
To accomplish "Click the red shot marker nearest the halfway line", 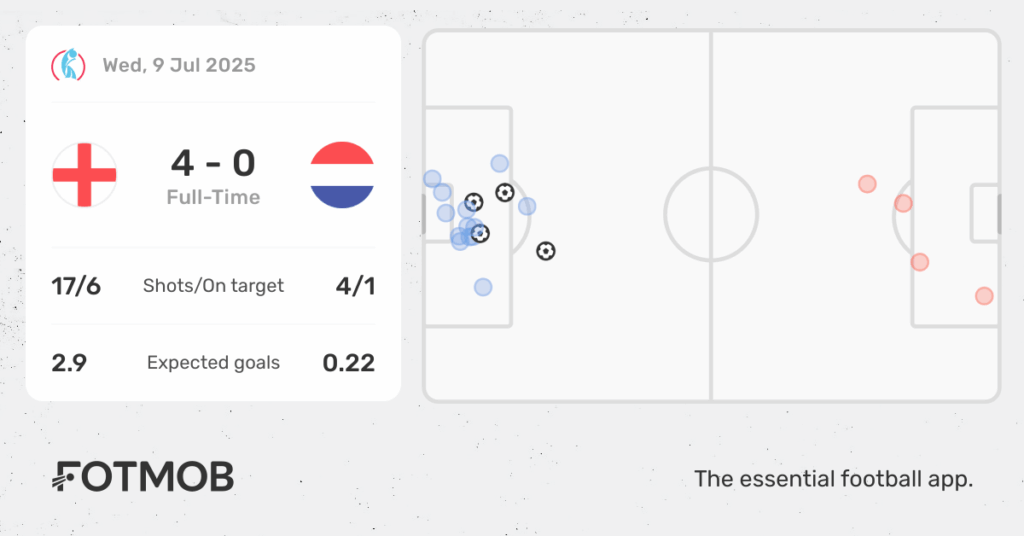I will [867, 184].
